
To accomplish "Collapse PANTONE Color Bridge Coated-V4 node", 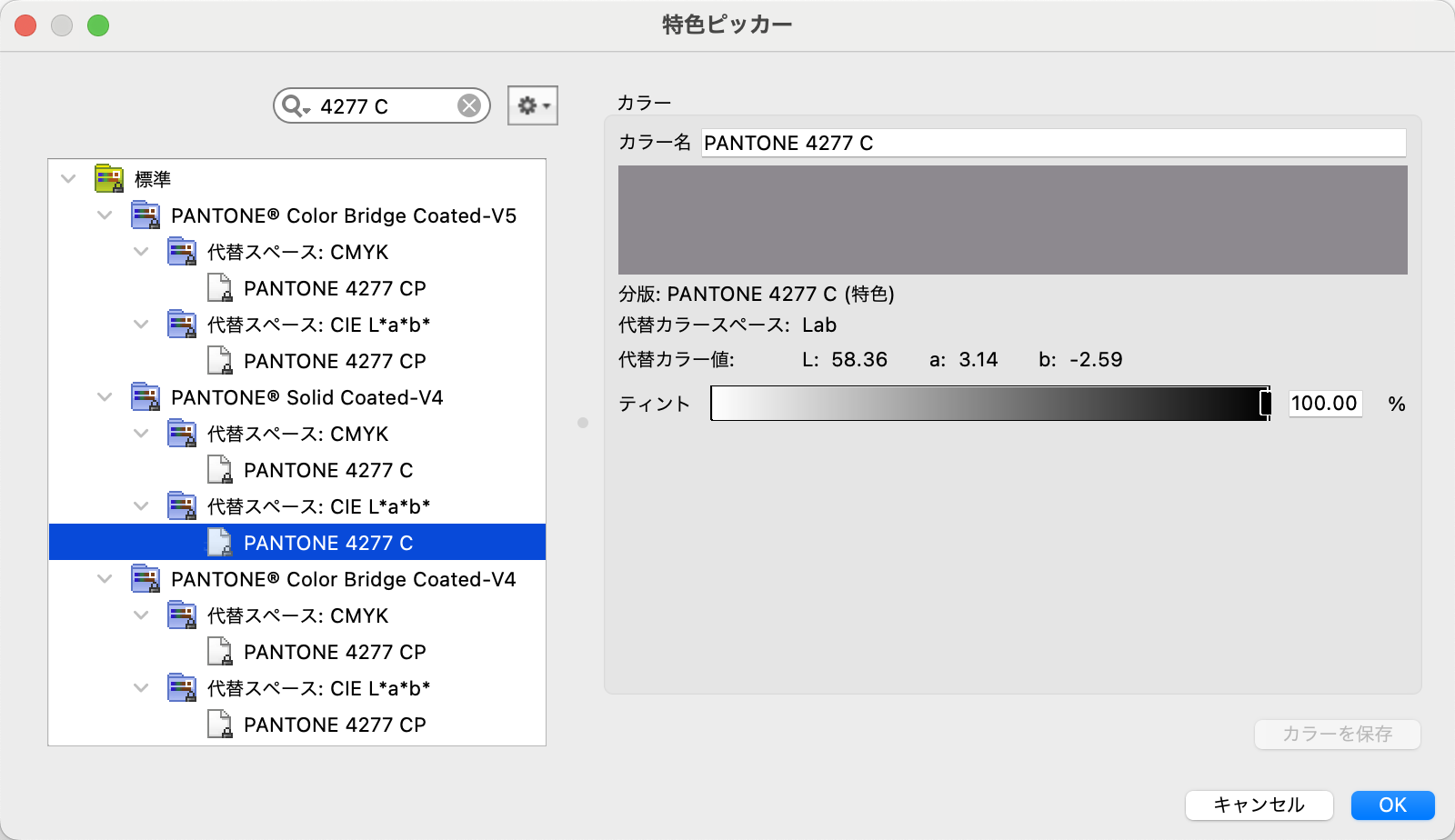I will [x=105, y=579].
